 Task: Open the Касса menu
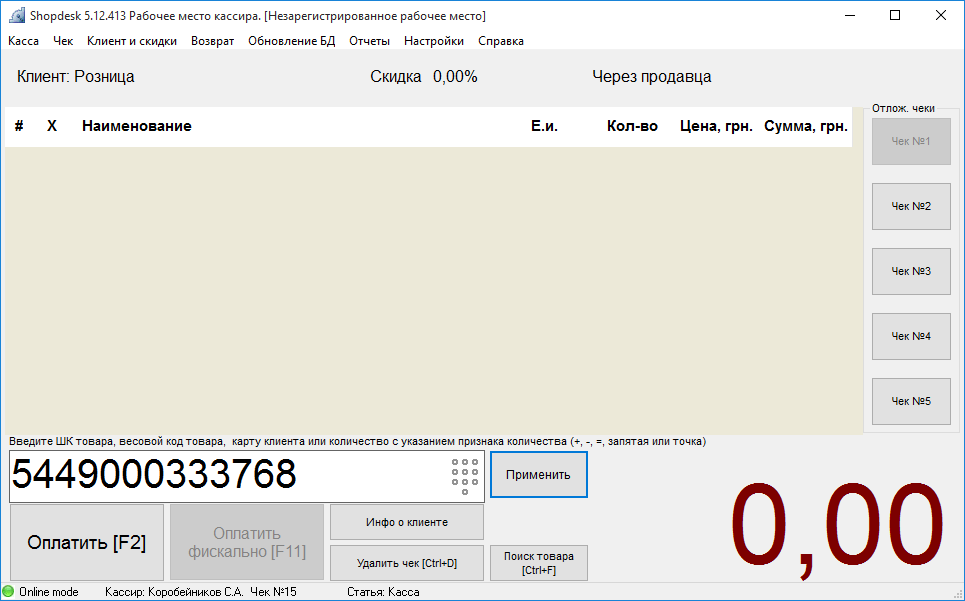[23, 41]
